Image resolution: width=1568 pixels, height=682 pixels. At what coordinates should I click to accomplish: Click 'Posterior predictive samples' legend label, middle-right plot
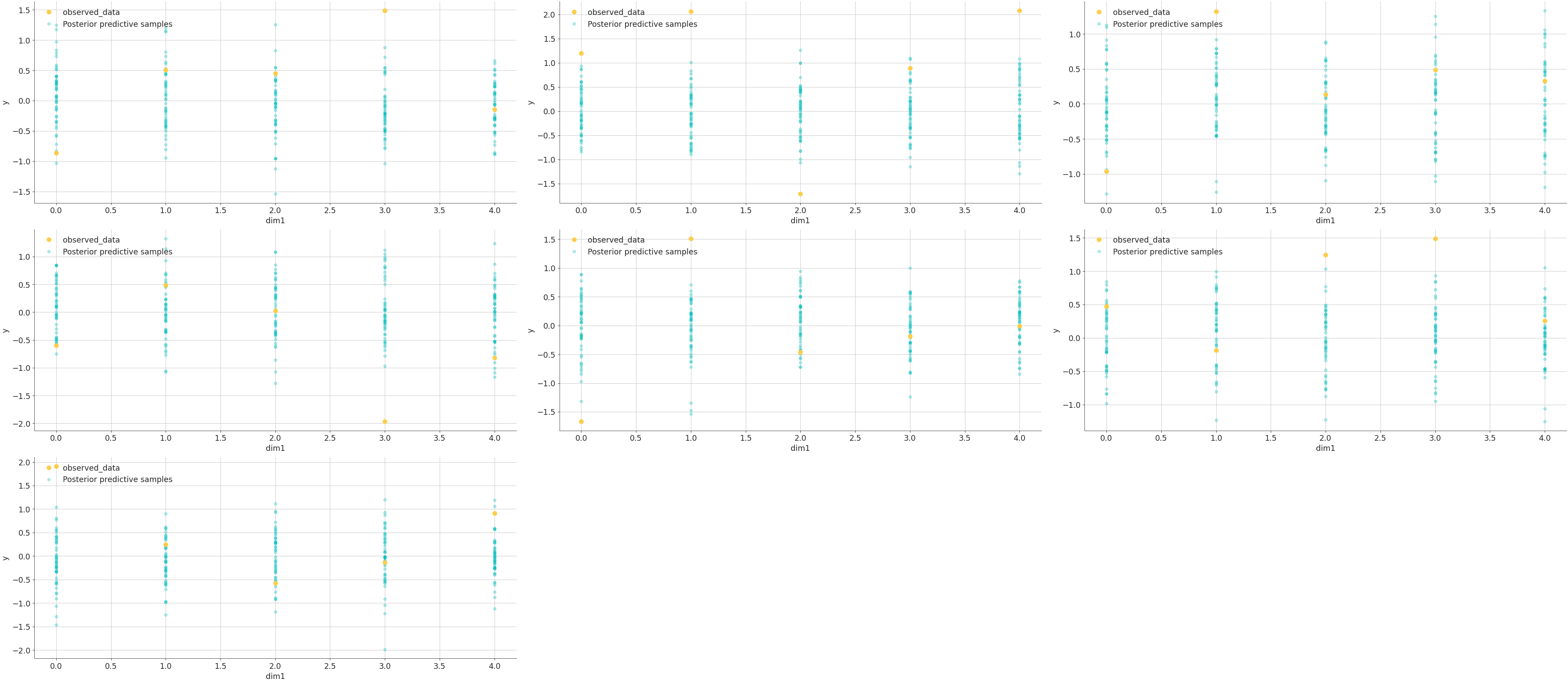[1167, 251]
